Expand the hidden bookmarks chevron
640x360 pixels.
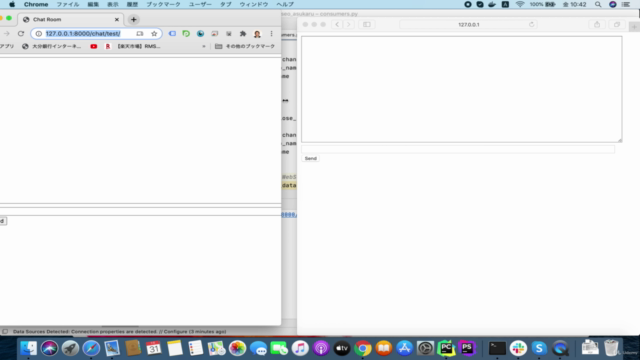pos(204,47)
